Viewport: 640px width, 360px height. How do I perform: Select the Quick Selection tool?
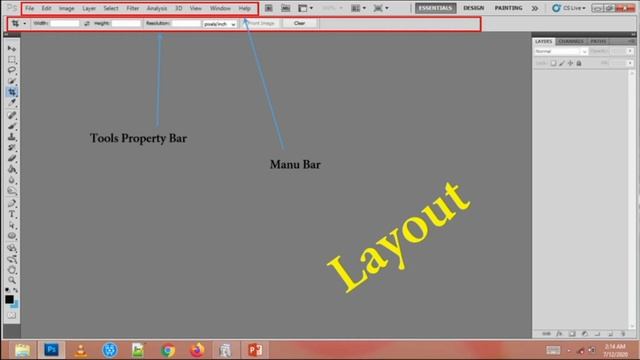click(x=12, y=81)
